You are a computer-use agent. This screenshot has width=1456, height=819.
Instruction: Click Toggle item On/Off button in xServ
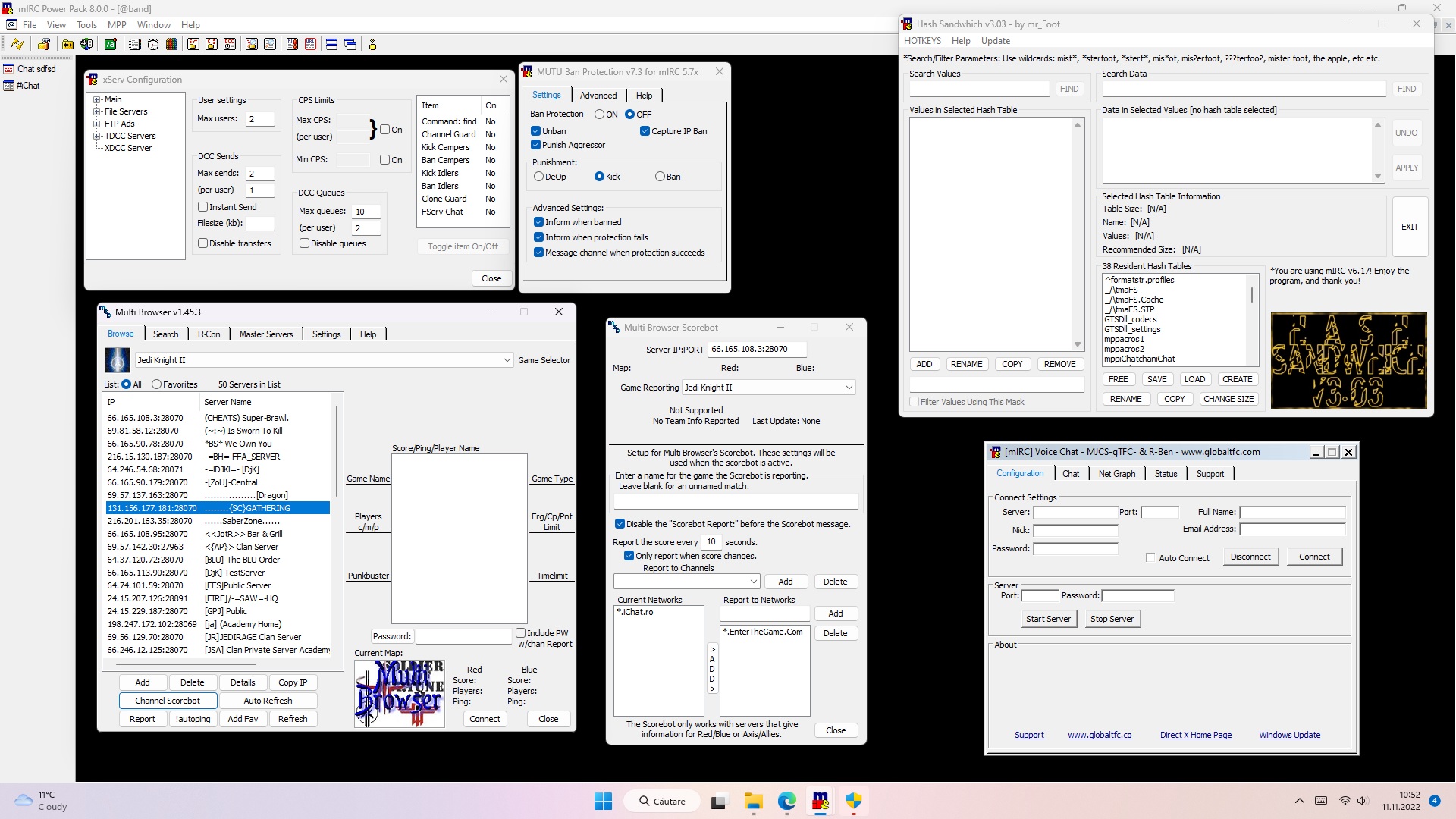(463, 246)
